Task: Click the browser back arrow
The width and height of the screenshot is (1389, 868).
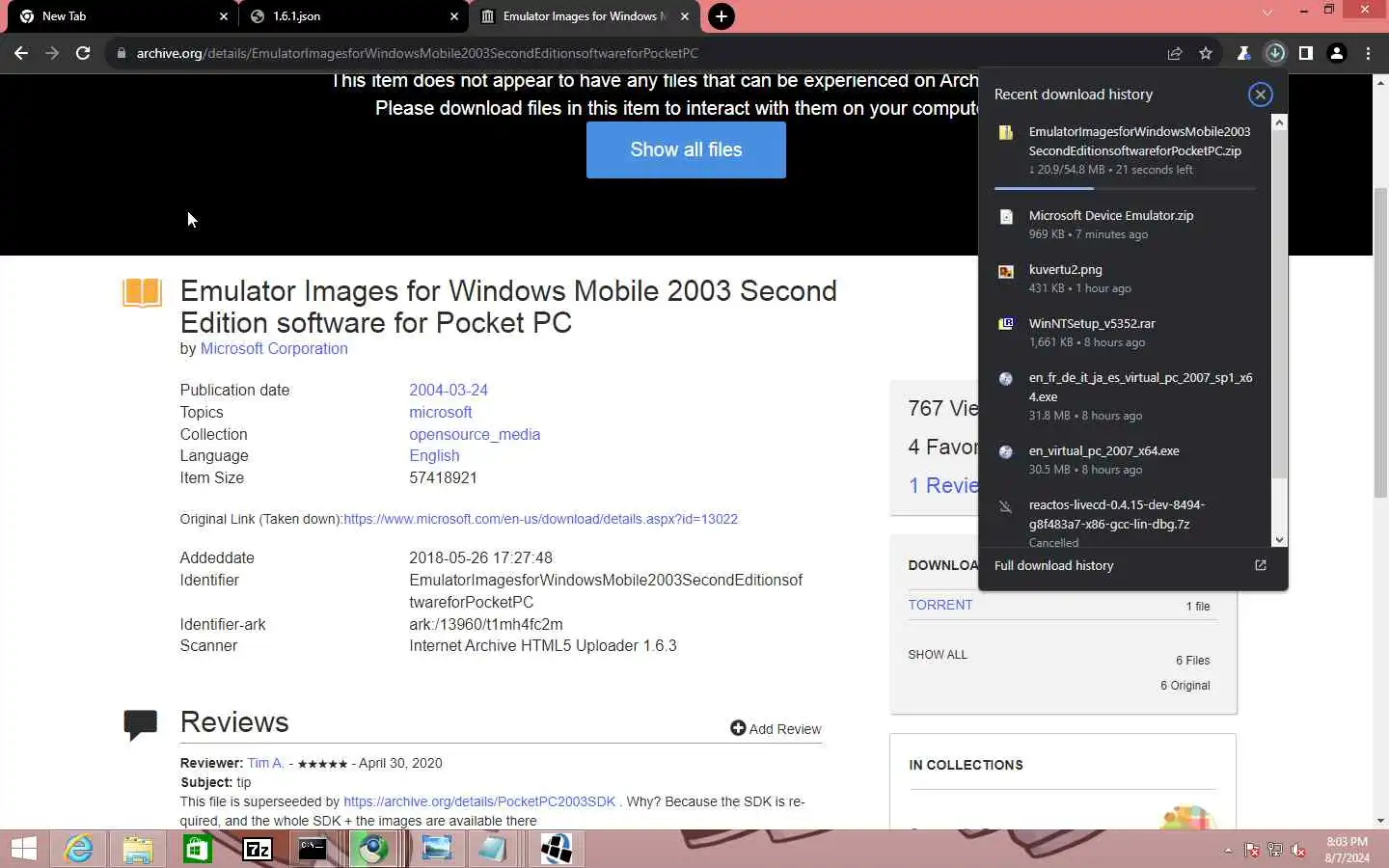Action: pos(21,53)
